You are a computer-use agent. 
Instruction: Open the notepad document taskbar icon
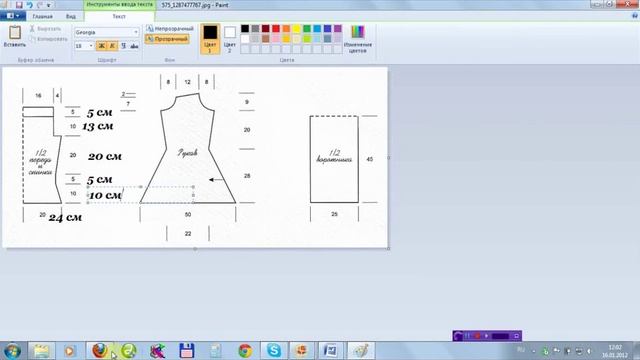click(216, 351)
